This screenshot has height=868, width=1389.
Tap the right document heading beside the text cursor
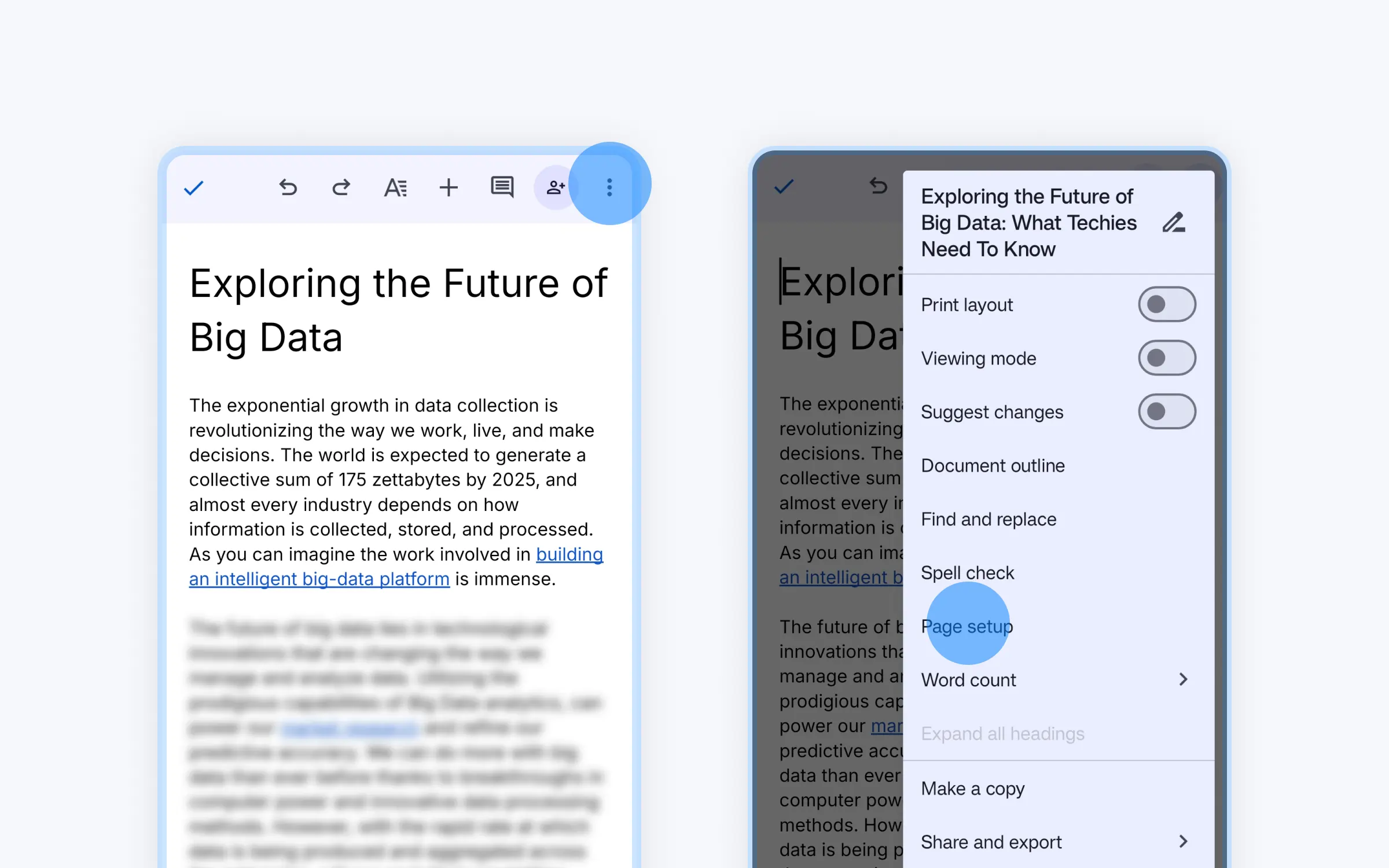click(841, 308)
